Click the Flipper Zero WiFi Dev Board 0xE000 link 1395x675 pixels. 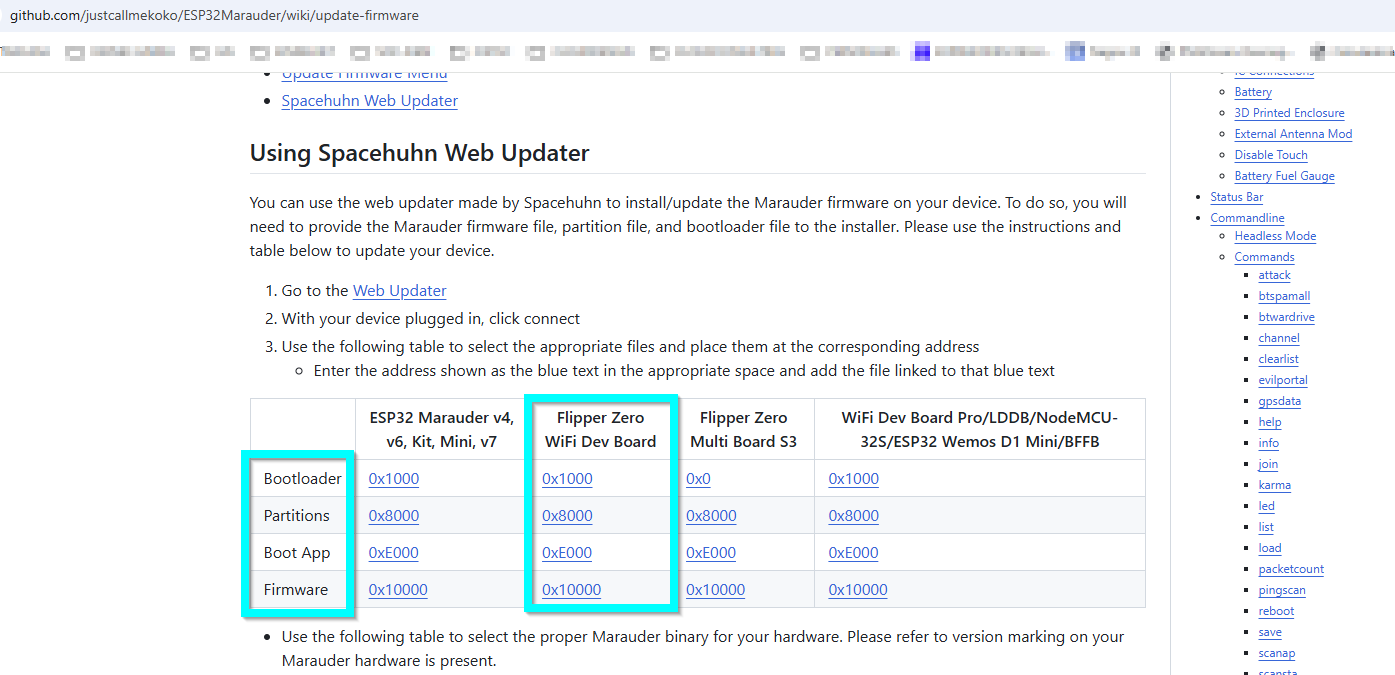click(x=567, y=553)
